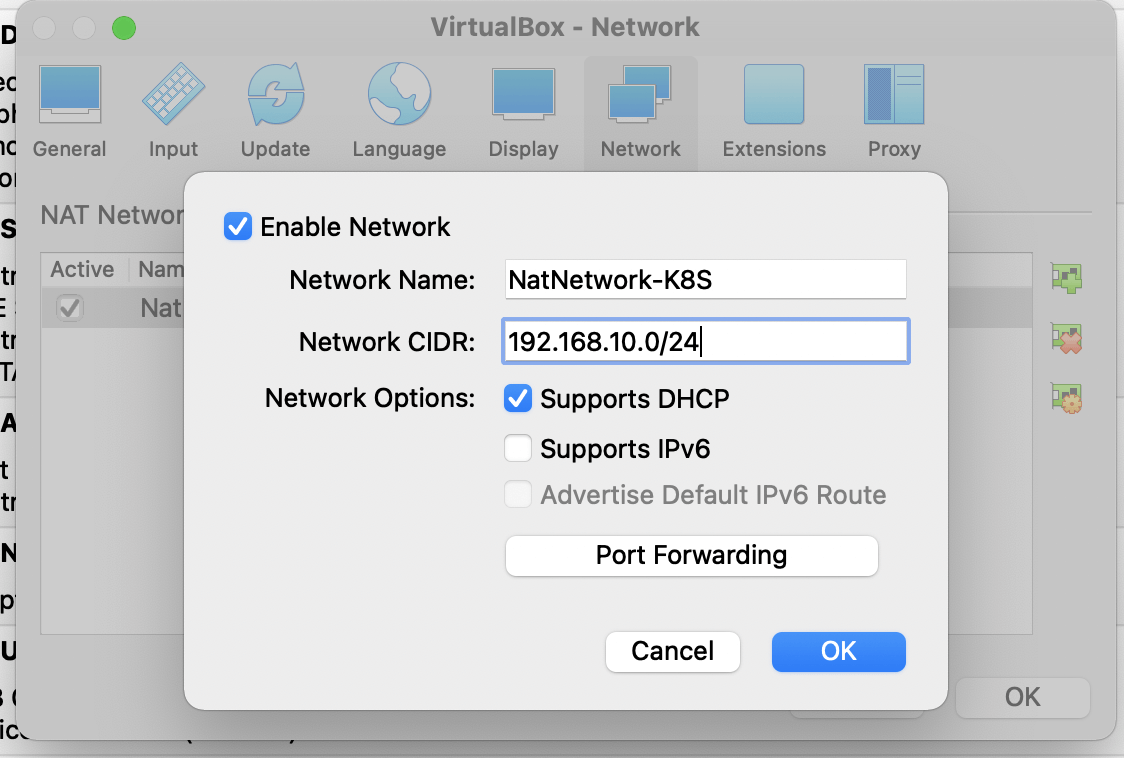Viewport: 1124px width, 758px height.
Task: Click the add new NAT network icon
Action: pos(1067,278)
